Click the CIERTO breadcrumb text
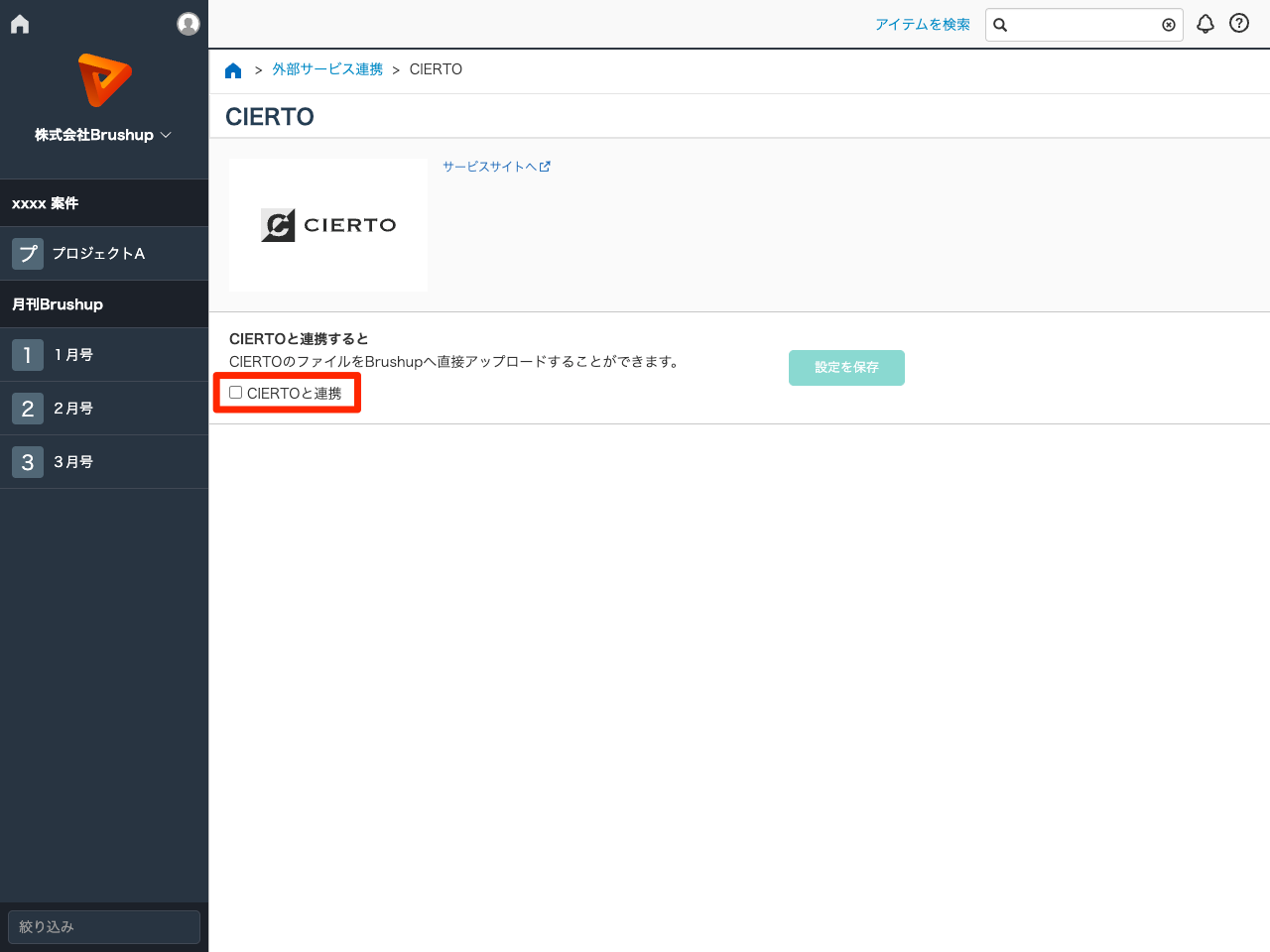This screenshot has height=952, width=1270. 436,69
